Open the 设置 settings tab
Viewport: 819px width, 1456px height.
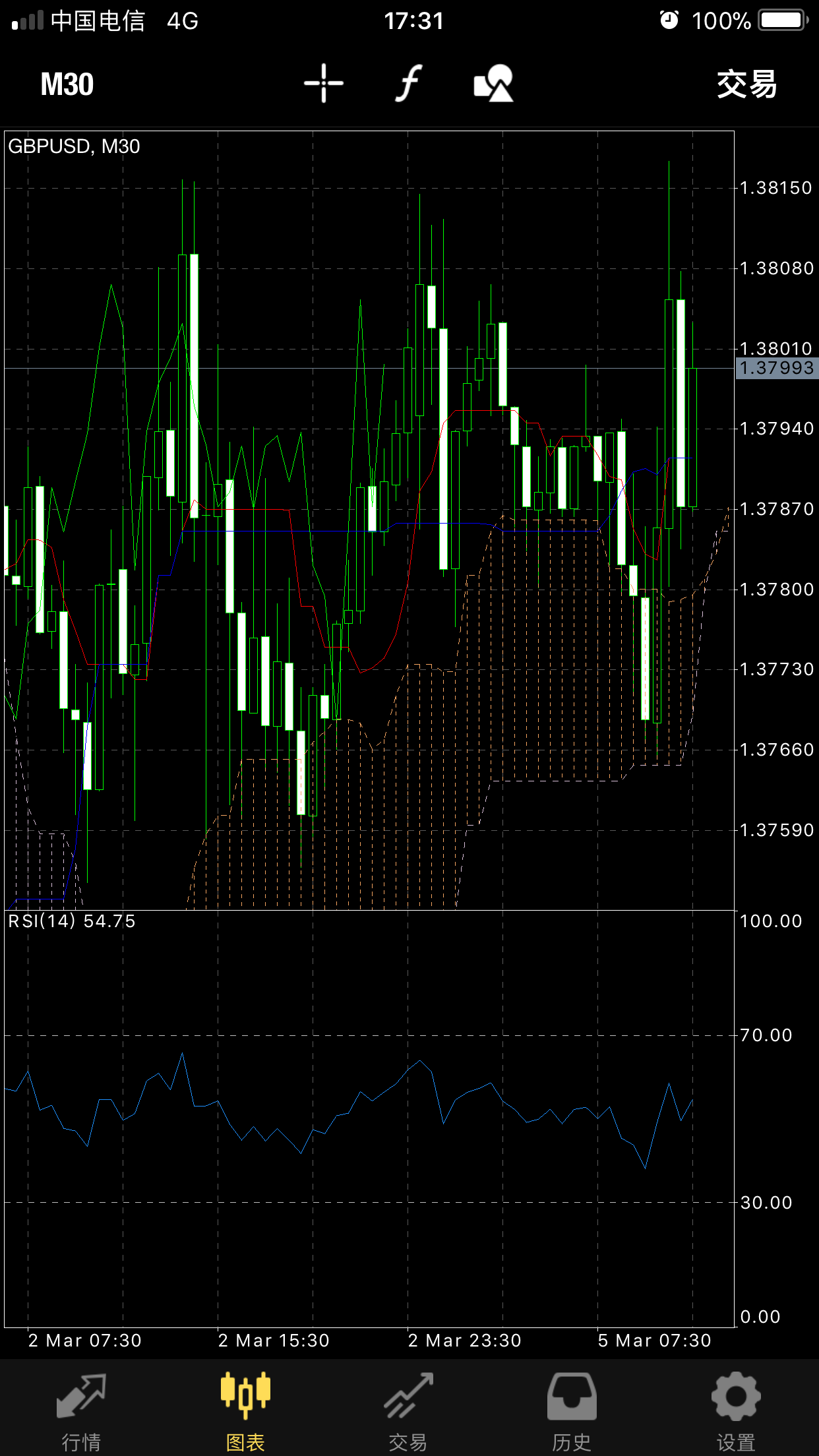(x=736, y=1412)
